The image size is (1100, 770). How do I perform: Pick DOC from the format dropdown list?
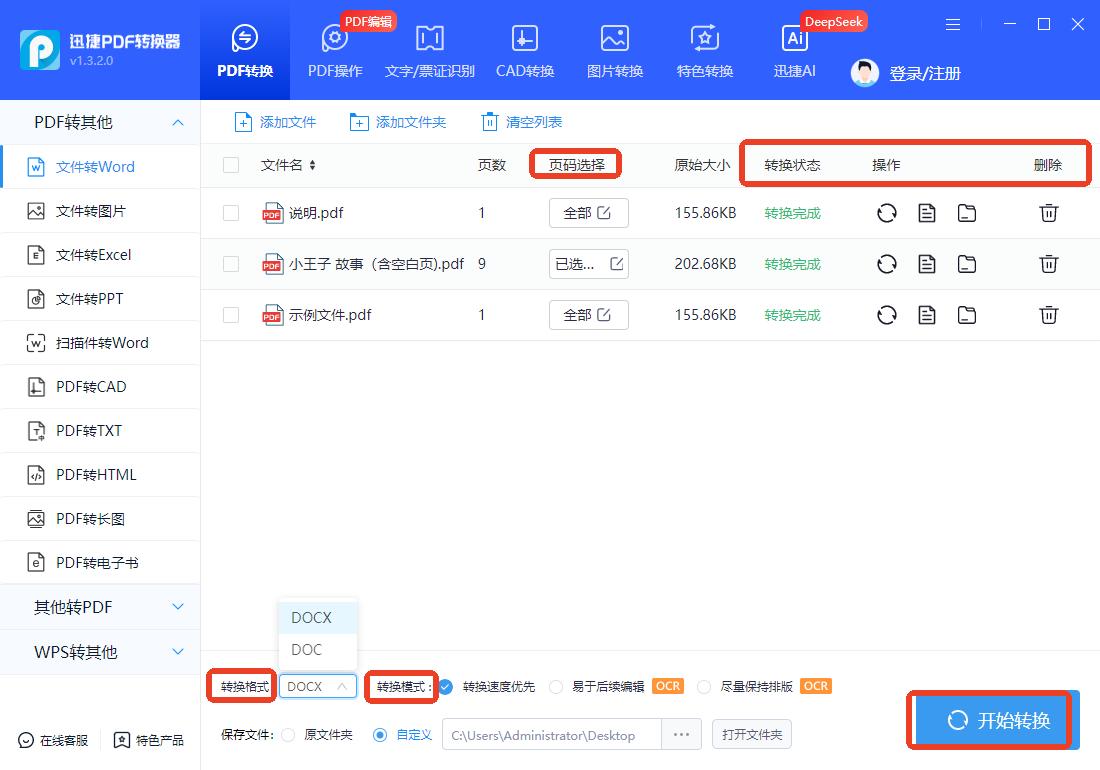tap(307, 650)
